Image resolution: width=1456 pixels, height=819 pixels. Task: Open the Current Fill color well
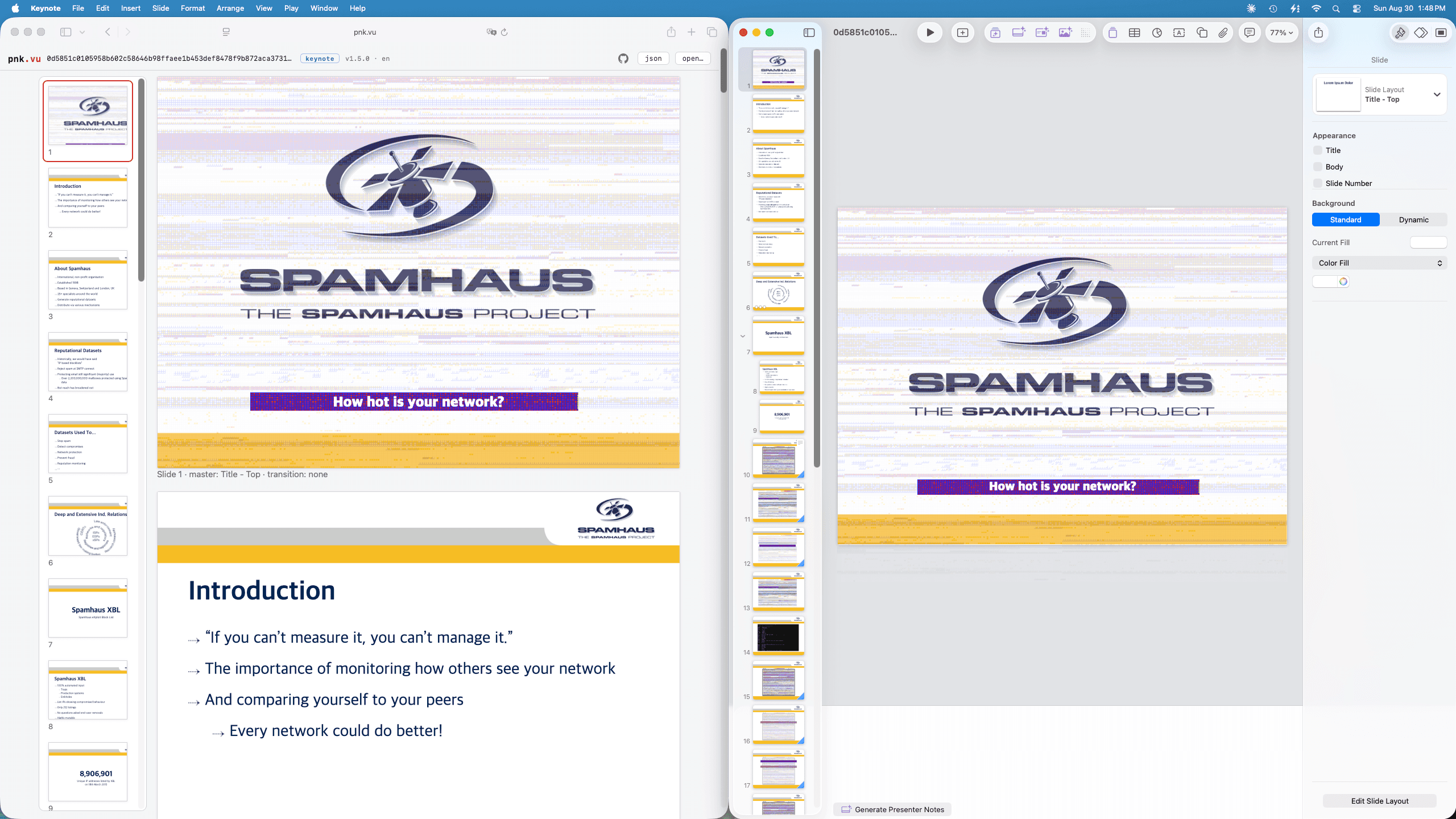click(x=1428, y=242)
